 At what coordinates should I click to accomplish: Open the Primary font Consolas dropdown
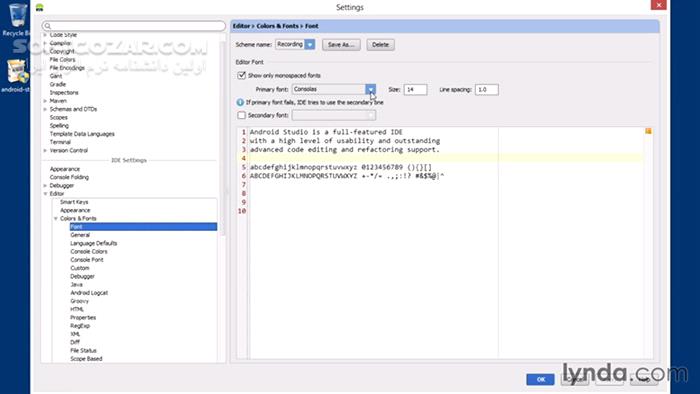click(371, 89)
